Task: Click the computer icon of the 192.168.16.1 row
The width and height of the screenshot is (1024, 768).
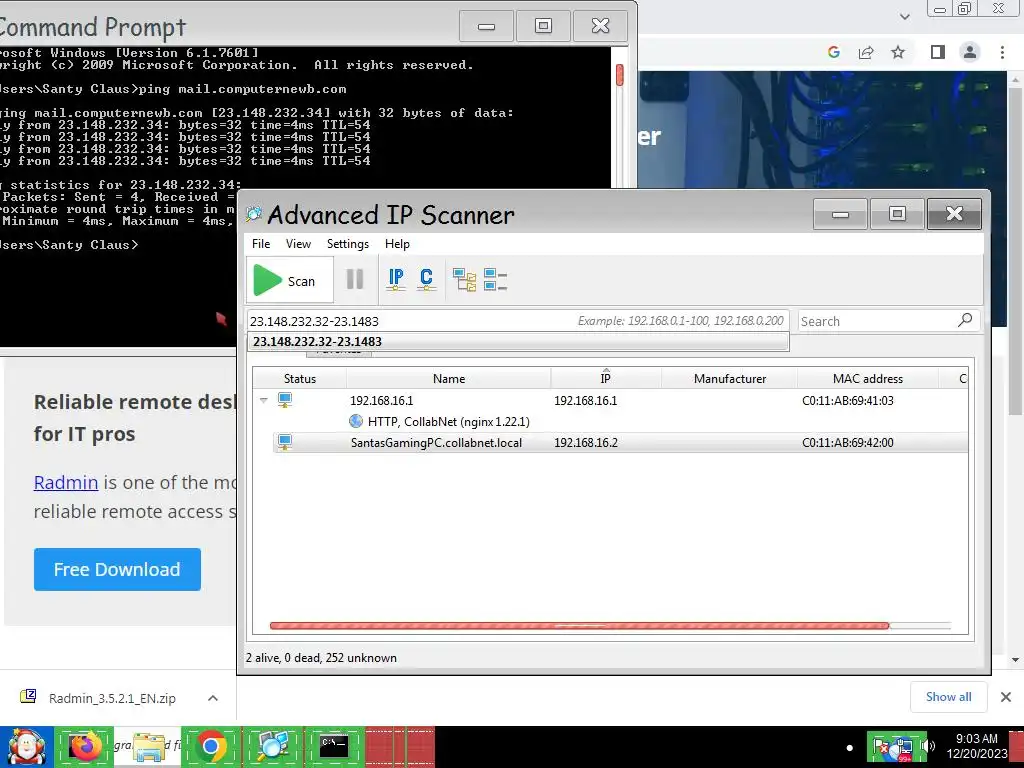Action: 285,400
